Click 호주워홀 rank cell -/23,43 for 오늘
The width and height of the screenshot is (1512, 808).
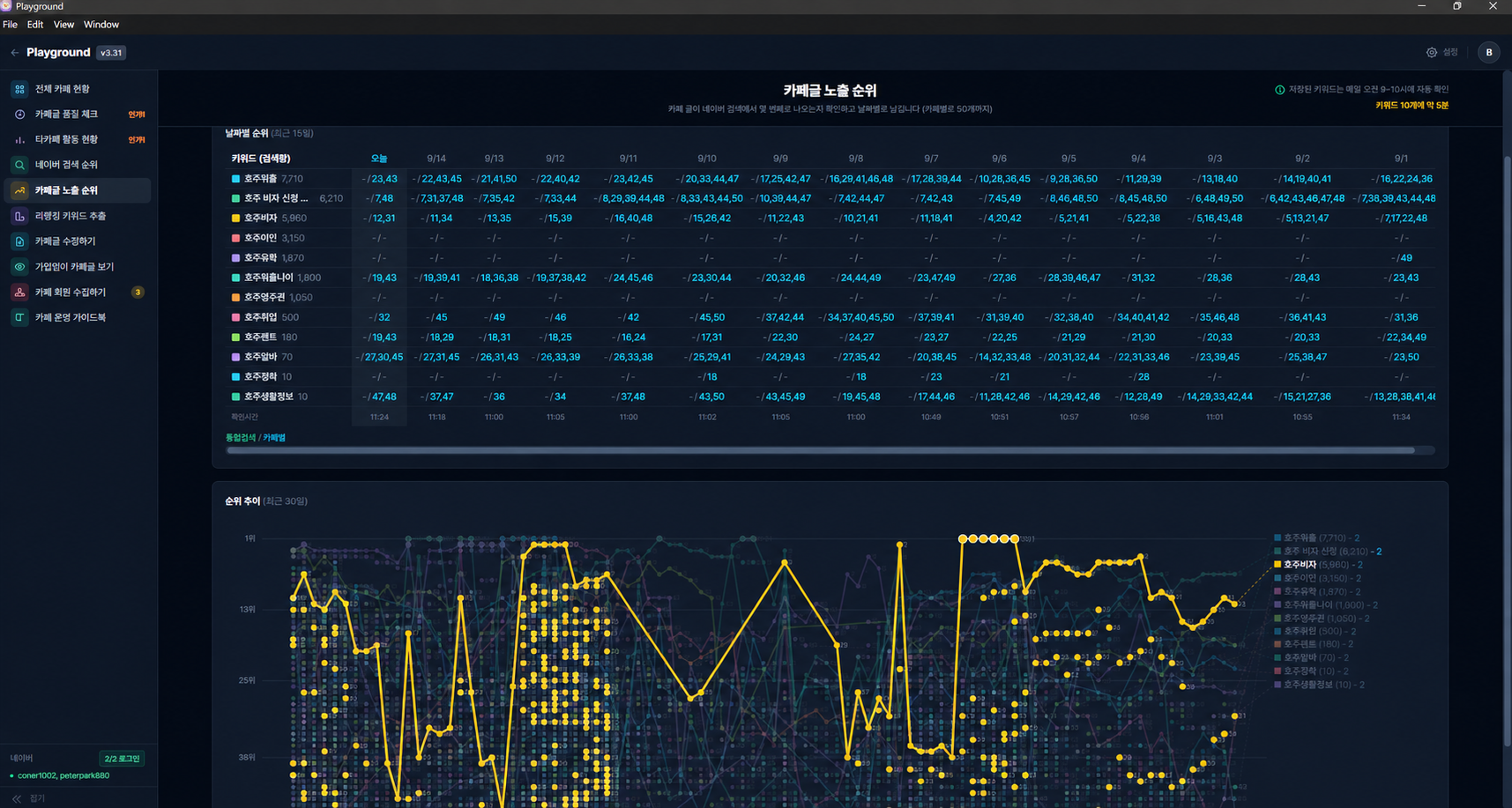click(379, 179)
